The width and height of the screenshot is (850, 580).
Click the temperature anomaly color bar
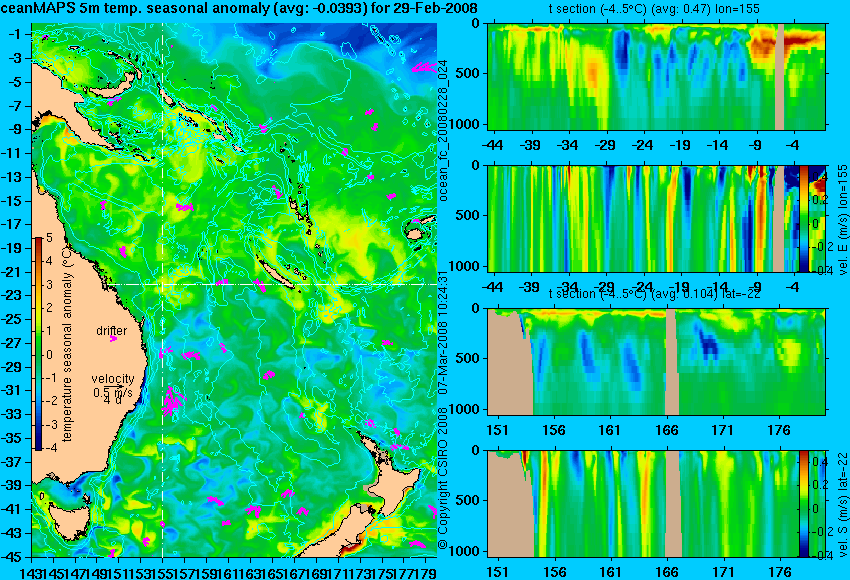pyautogui.click(x=38, y=343)
